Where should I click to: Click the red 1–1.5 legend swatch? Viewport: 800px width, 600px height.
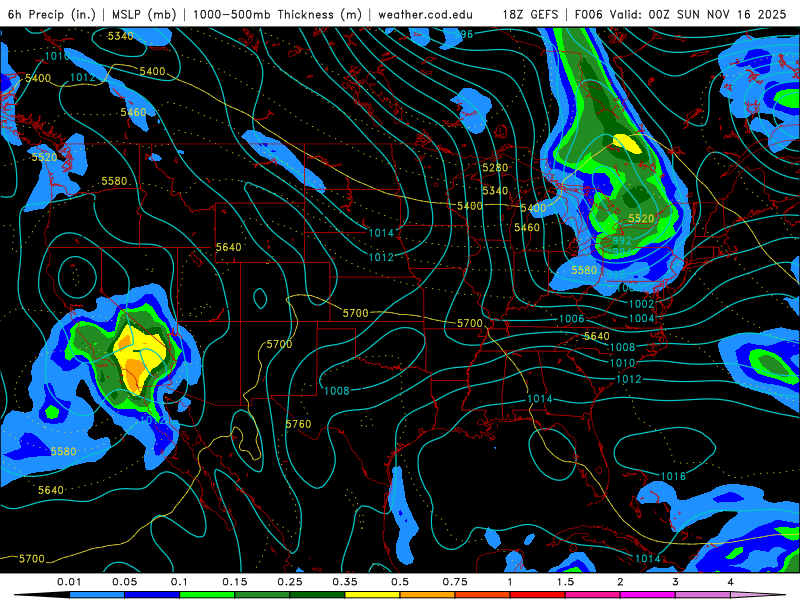pos(538,595)
